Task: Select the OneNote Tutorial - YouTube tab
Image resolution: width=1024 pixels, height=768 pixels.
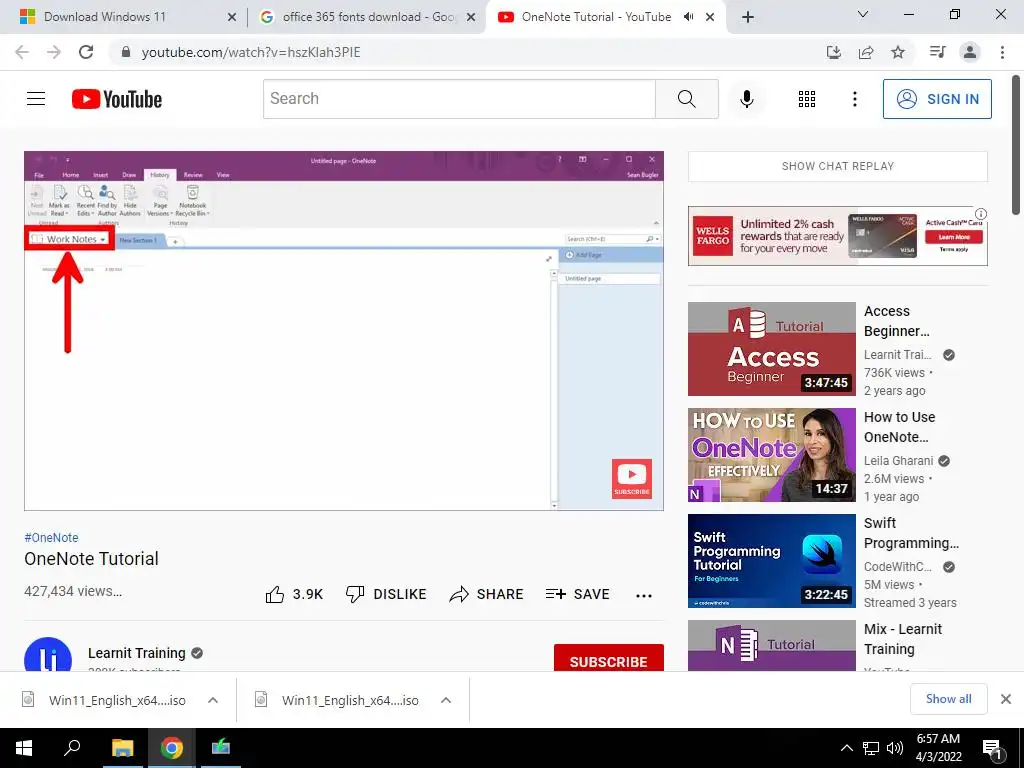Action: pos(596,17)
